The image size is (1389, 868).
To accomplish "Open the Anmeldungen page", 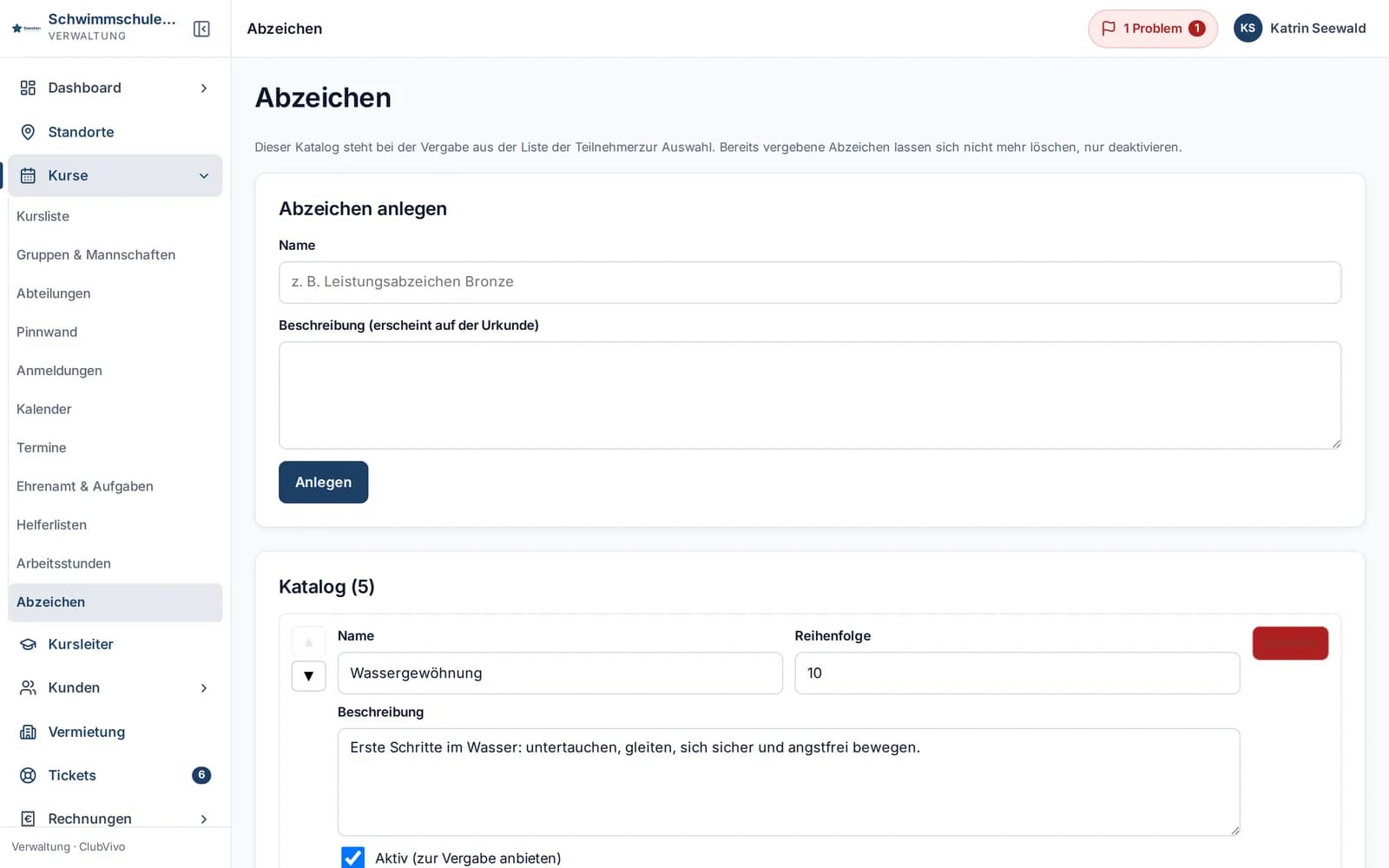I will click(115, 371).
